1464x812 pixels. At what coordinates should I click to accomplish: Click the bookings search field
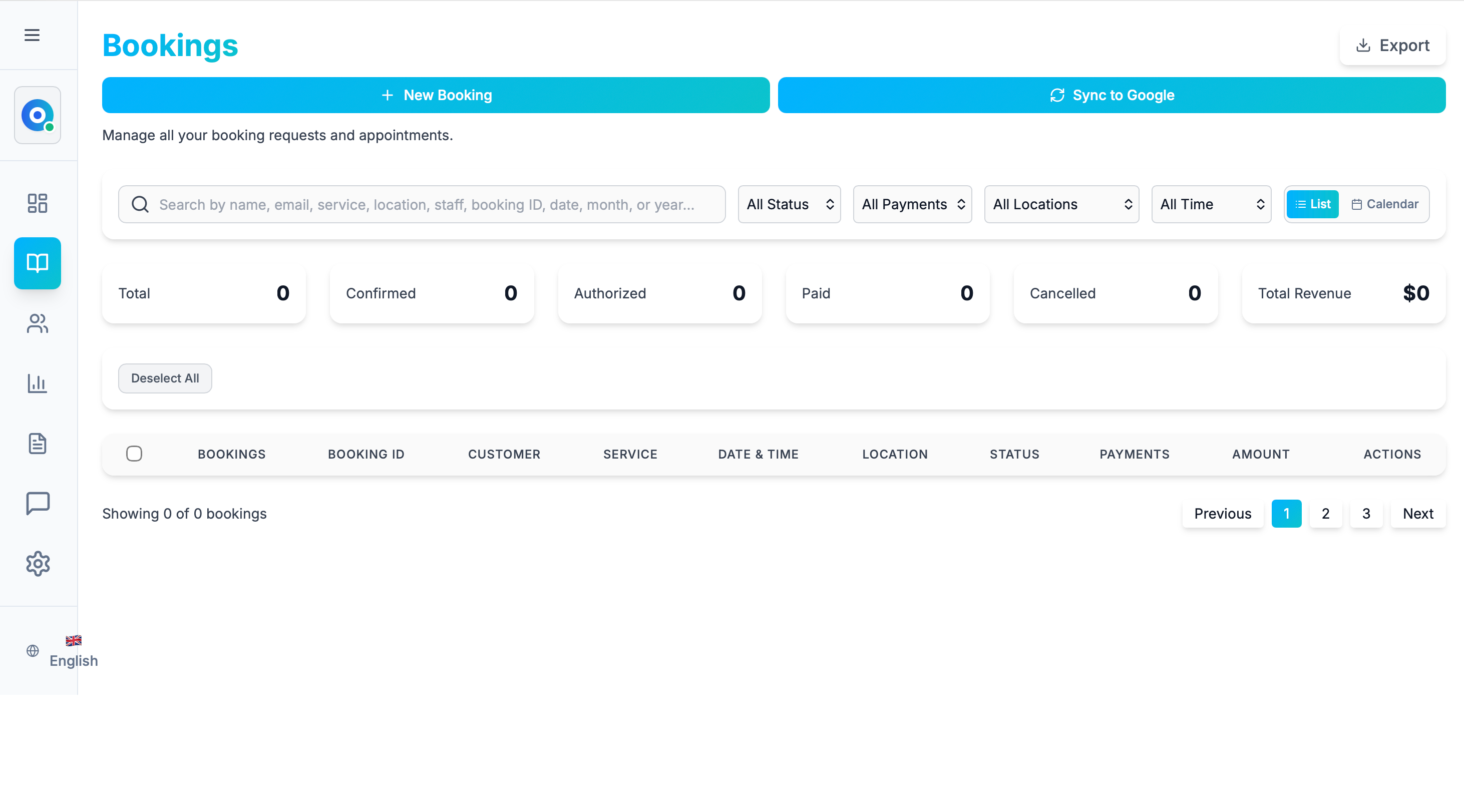click(x=426, y=205)
